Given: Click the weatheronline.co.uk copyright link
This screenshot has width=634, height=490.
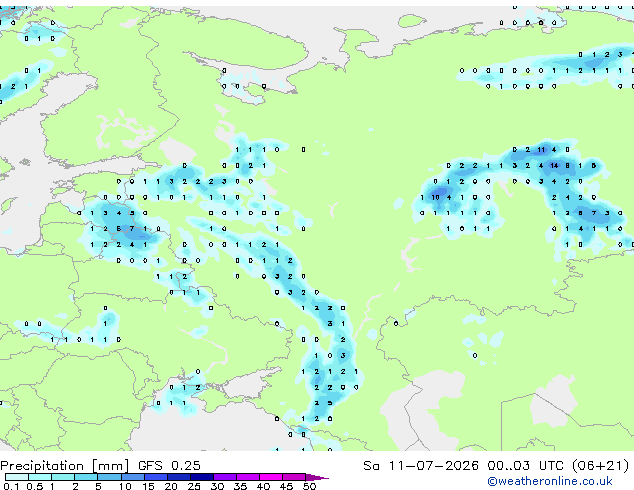Looking at the screenshot, I should [550, 481].
